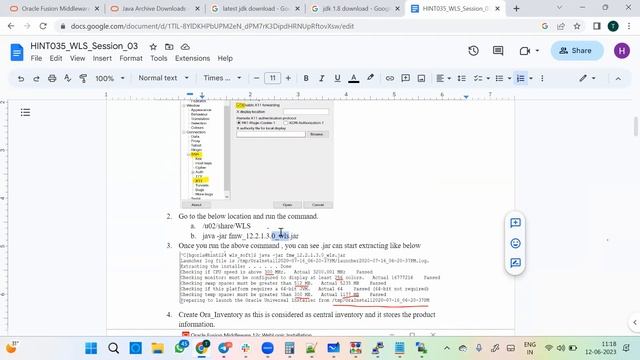Toggle bold formatting

[306, 78]
